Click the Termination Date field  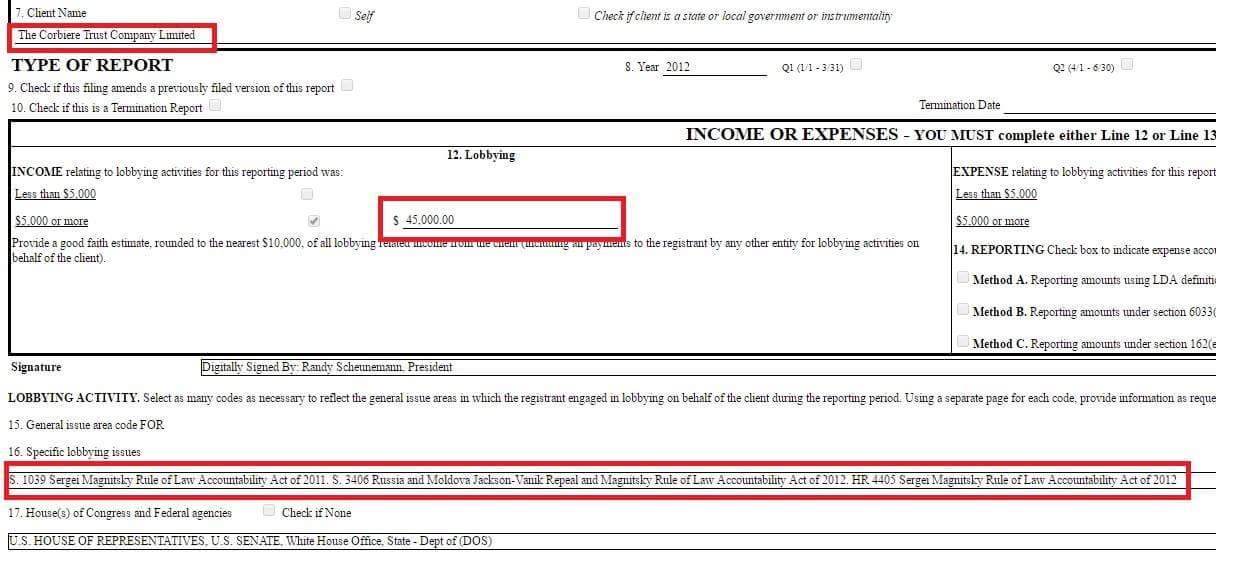click(1110, 105)
